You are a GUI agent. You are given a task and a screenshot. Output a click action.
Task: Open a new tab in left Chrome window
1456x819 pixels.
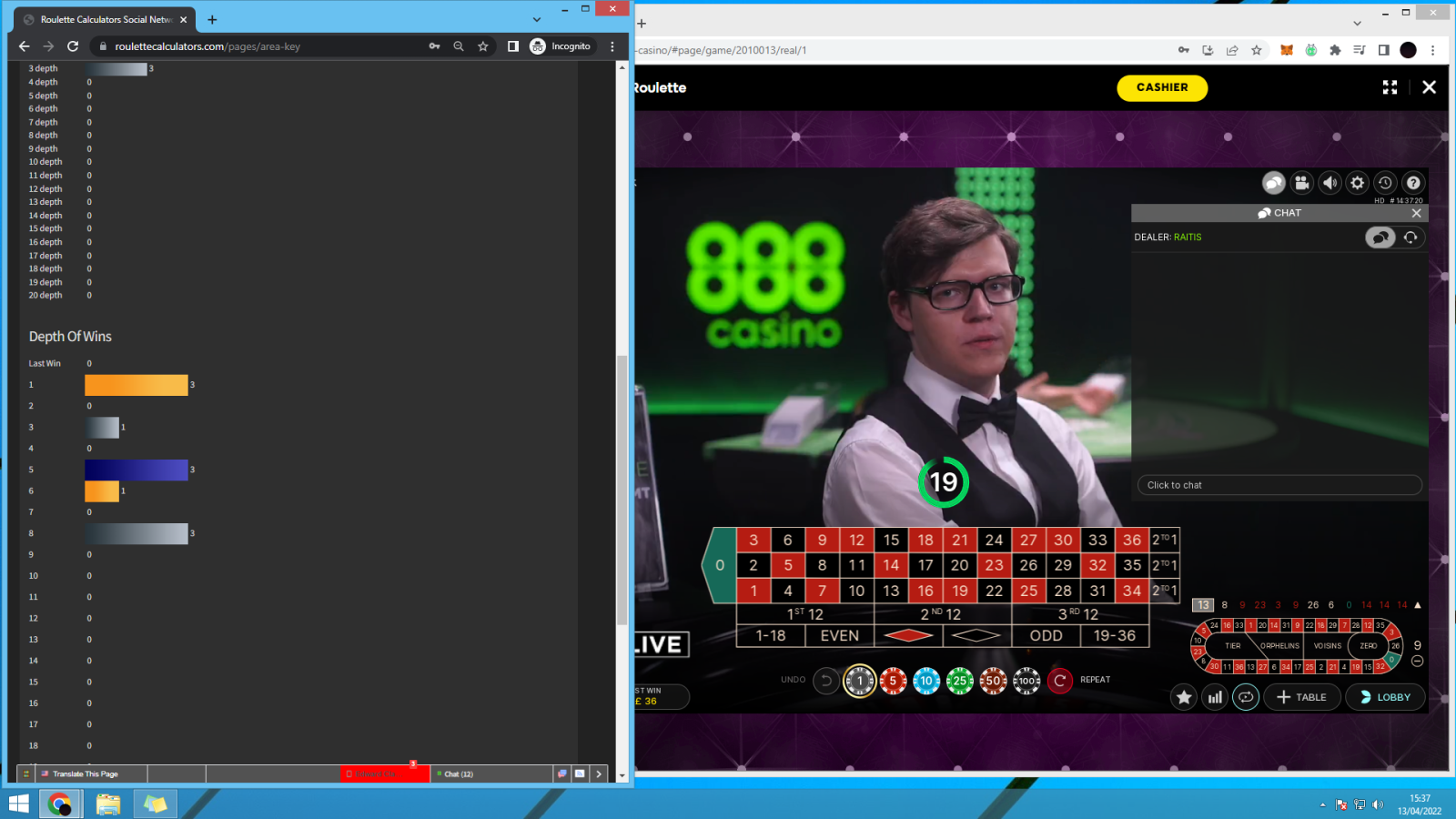[x=212, y=19]
